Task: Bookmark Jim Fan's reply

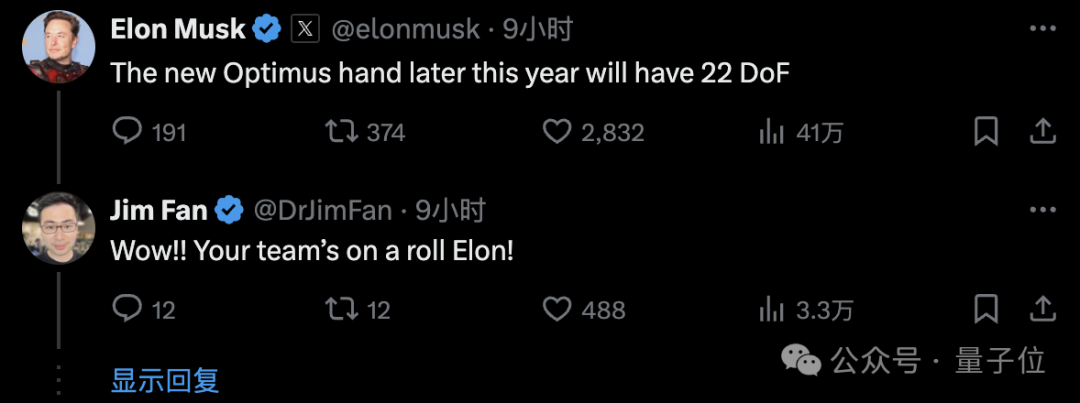Action: pos(985,309)
